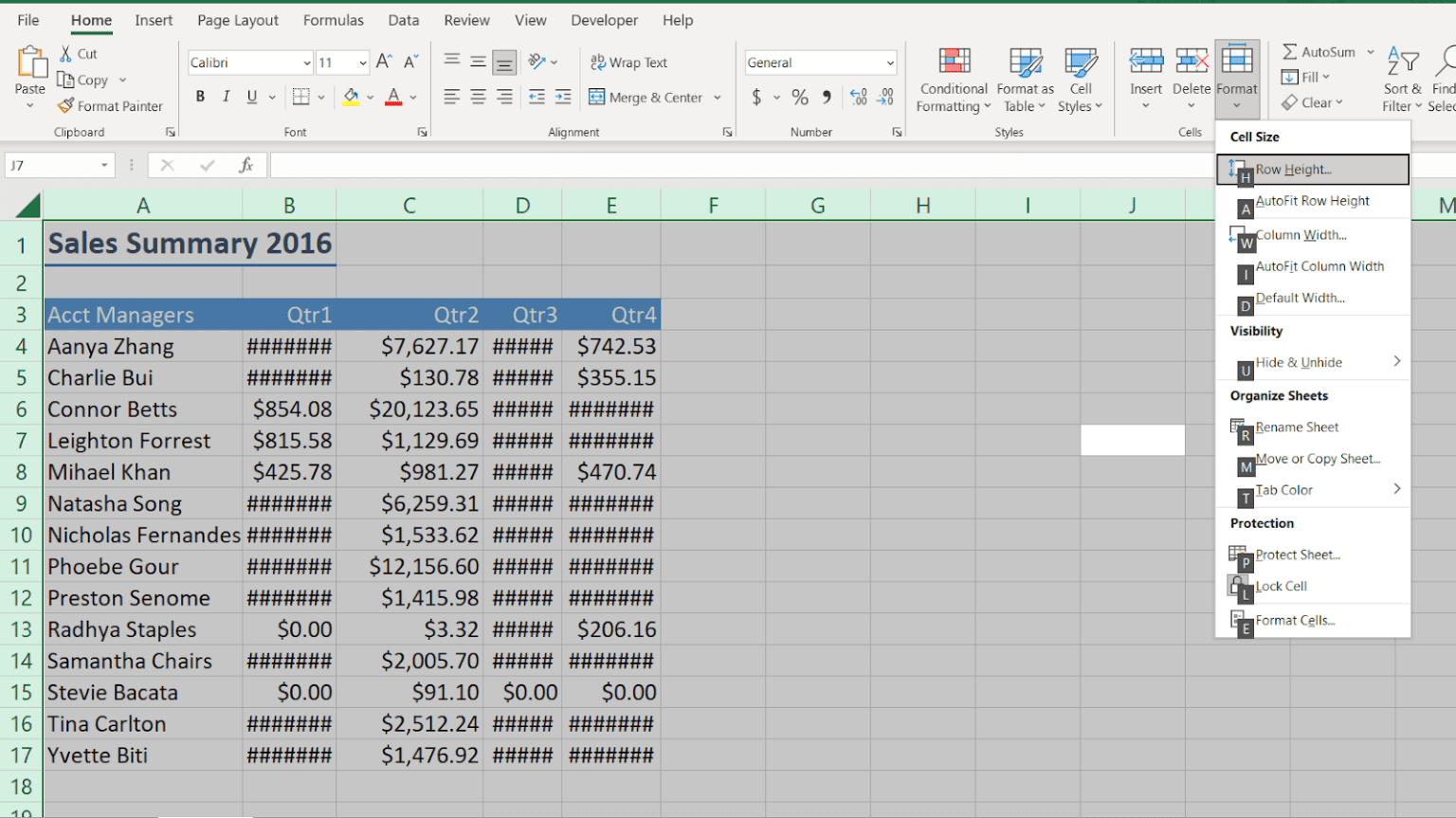Click the Increase Decimal icon
Viewport: 1456px width, 818px height.
coord(859,96)
